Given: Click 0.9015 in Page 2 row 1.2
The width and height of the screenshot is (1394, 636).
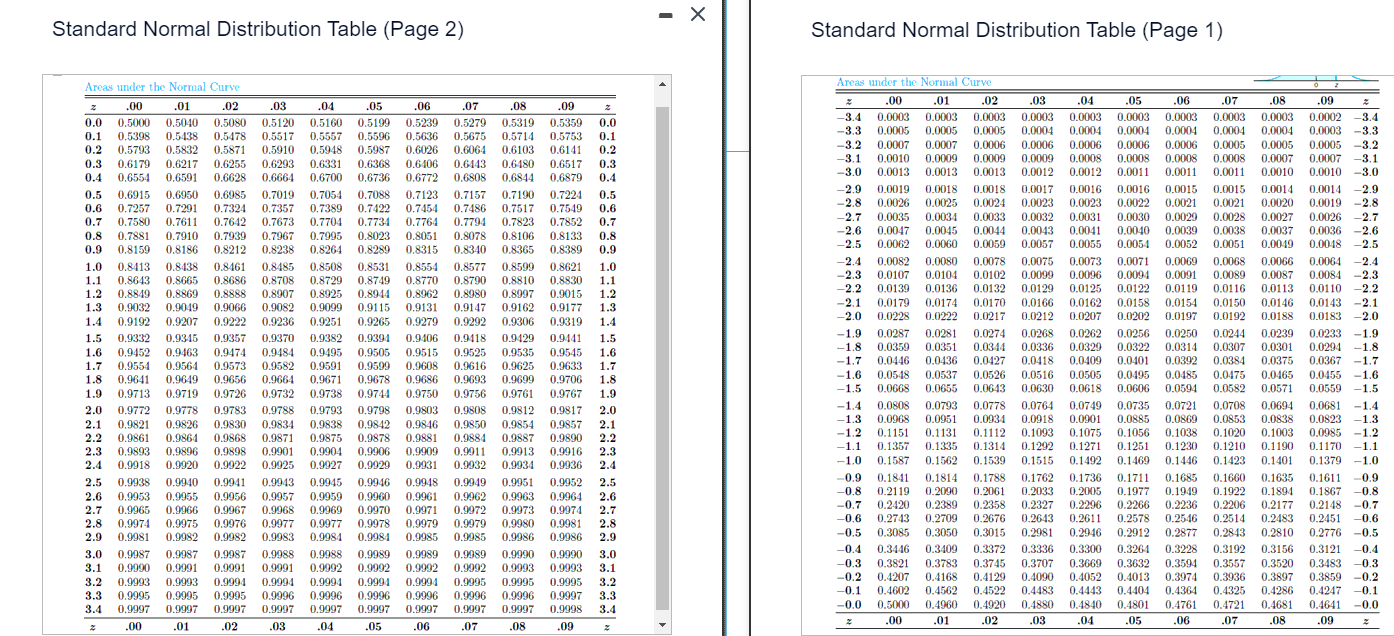Looking at the screenshot, I should click(x=565, y=295).
